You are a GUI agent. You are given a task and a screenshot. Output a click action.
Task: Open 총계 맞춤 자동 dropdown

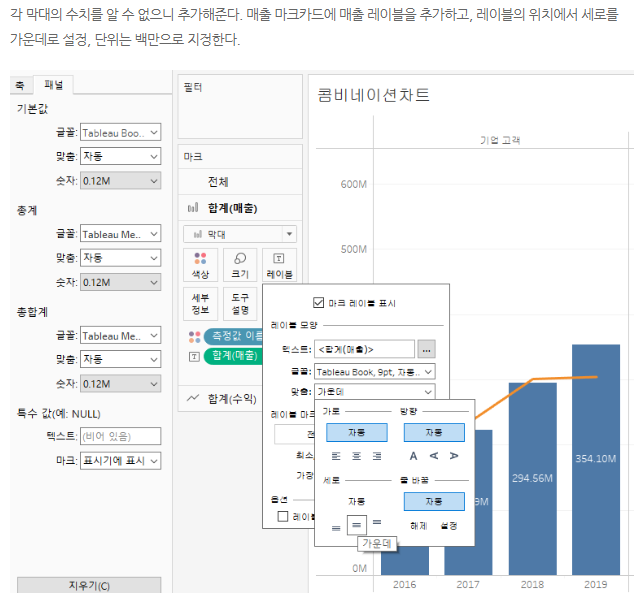coord(120,258)
